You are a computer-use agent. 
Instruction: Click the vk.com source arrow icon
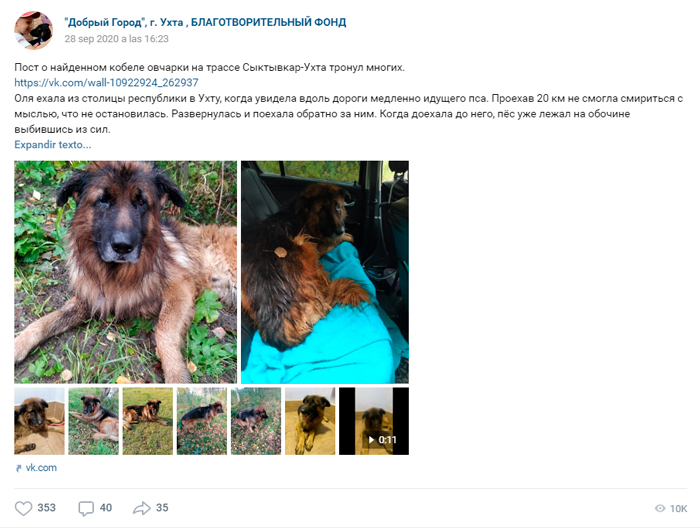(18, 468)
